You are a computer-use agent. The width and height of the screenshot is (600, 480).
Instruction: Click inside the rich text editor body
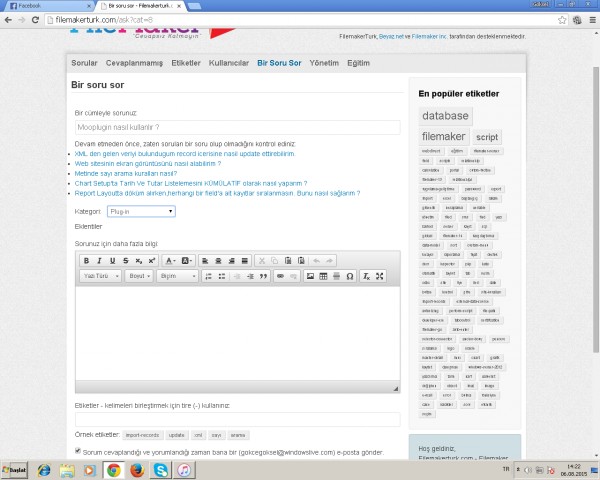pos(238,333)
